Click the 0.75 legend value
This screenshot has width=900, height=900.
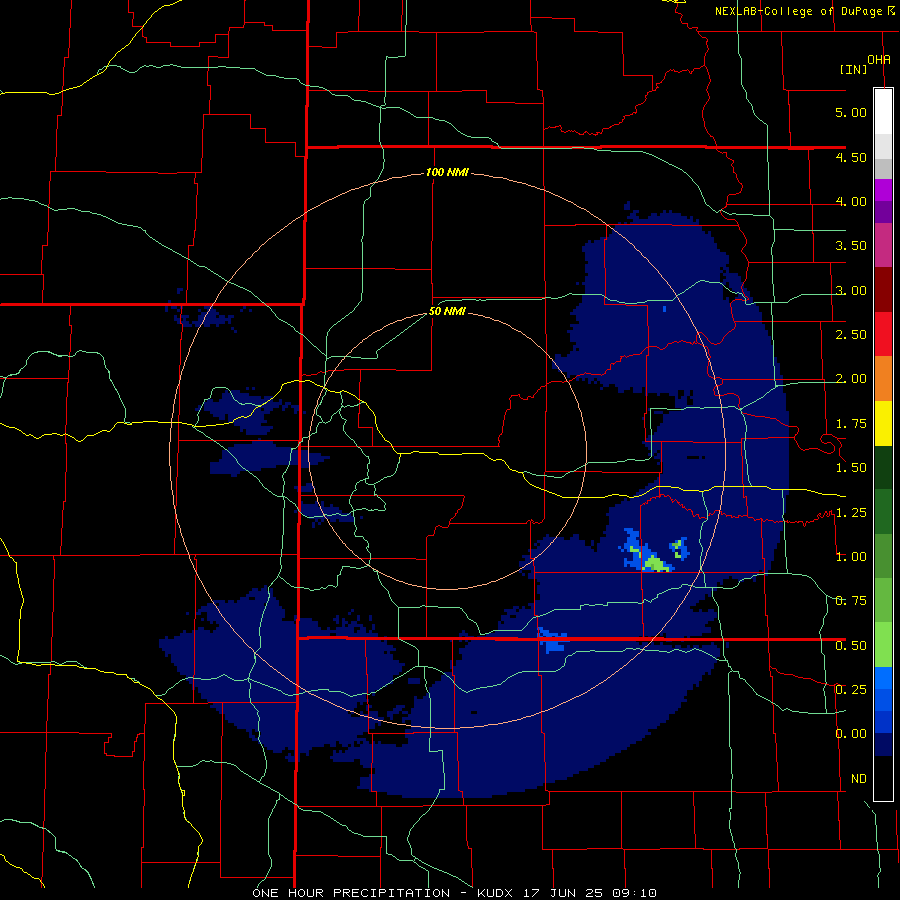click(851, 601)
